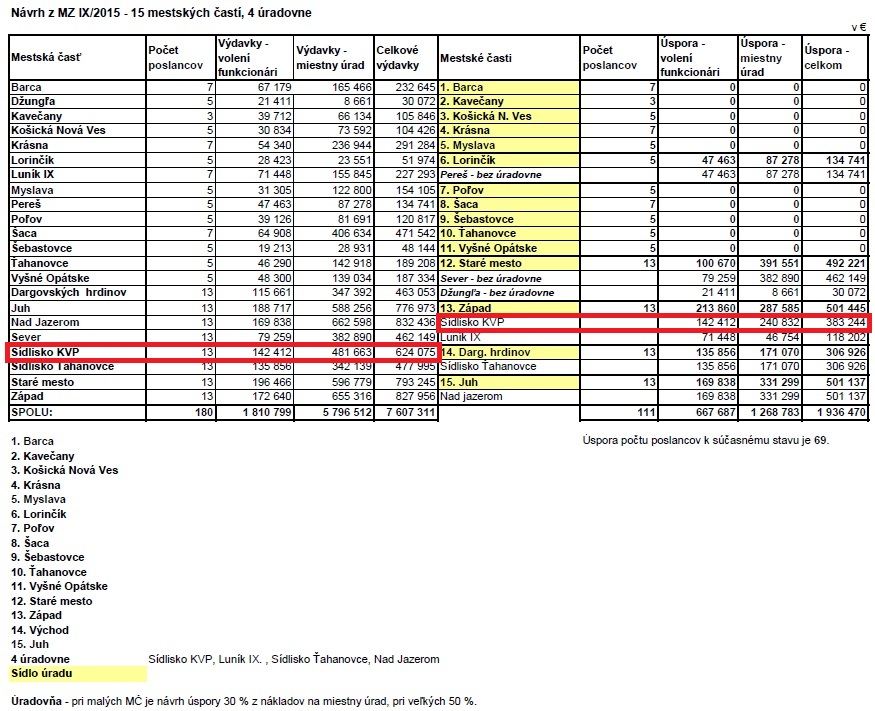Viewport: 875px width, 711px height.
Task: Select the cell with value 236 944
Action: coord(351,145)
